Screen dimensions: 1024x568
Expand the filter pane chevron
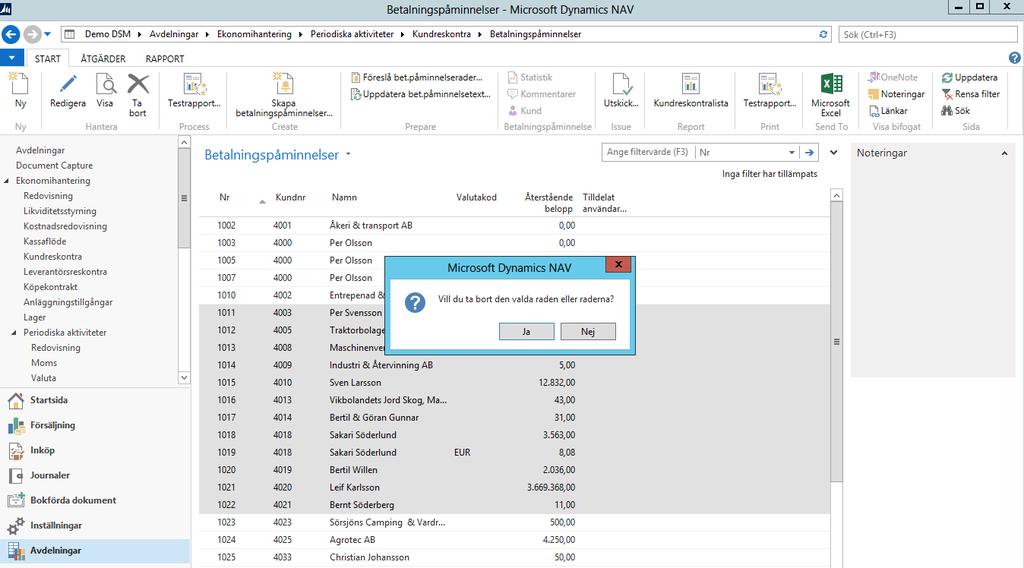point(834,152)
